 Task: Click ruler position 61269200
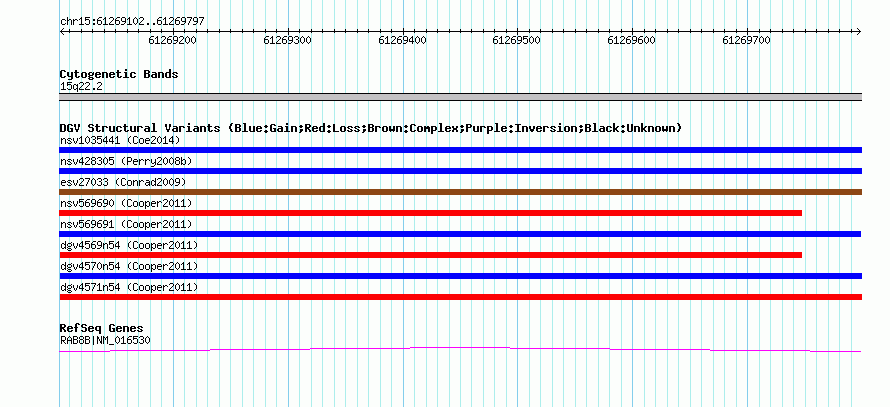173,40
